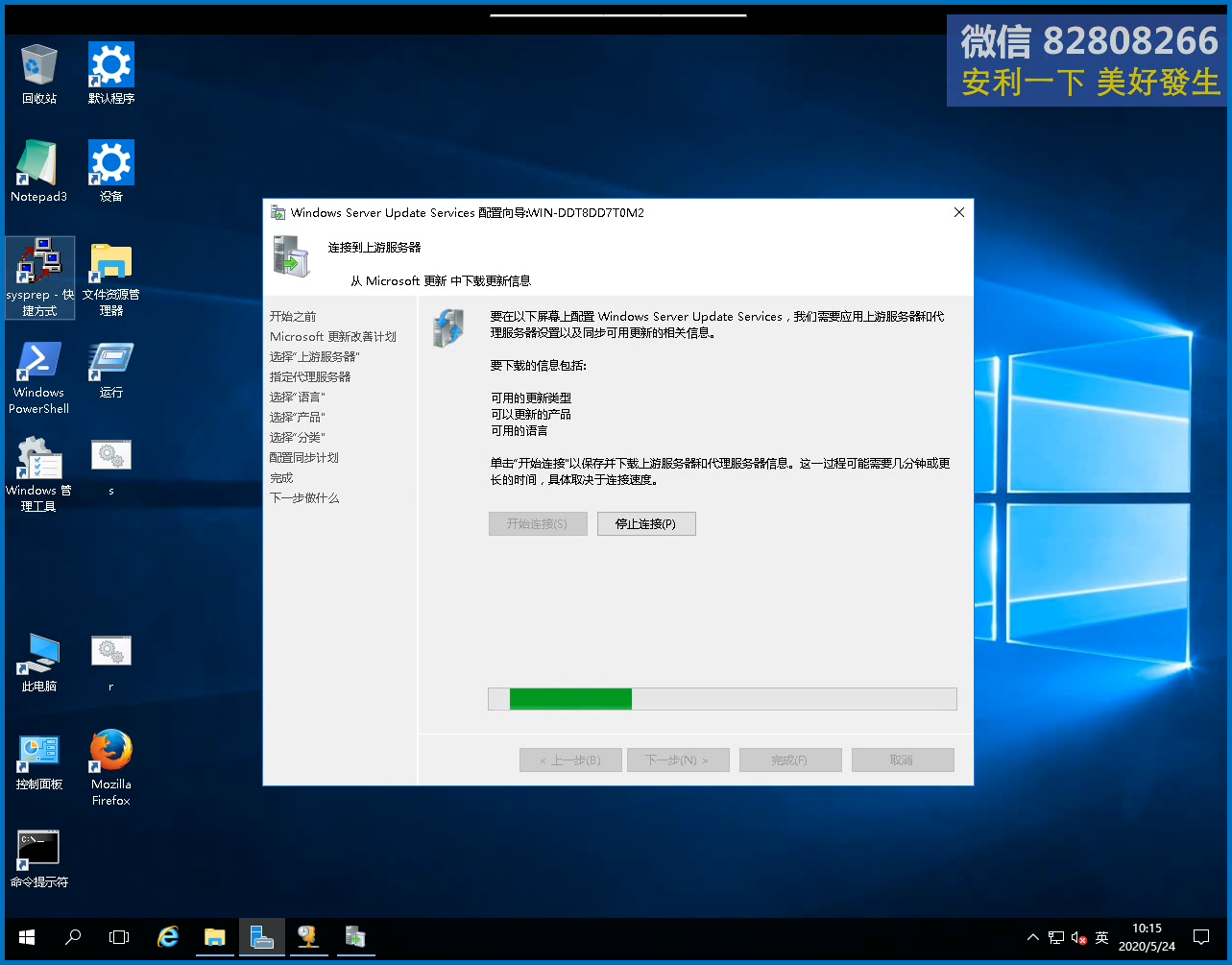Open the 运行 desktop shortcut
1232x965 pixels.
[x=111, y=369]
